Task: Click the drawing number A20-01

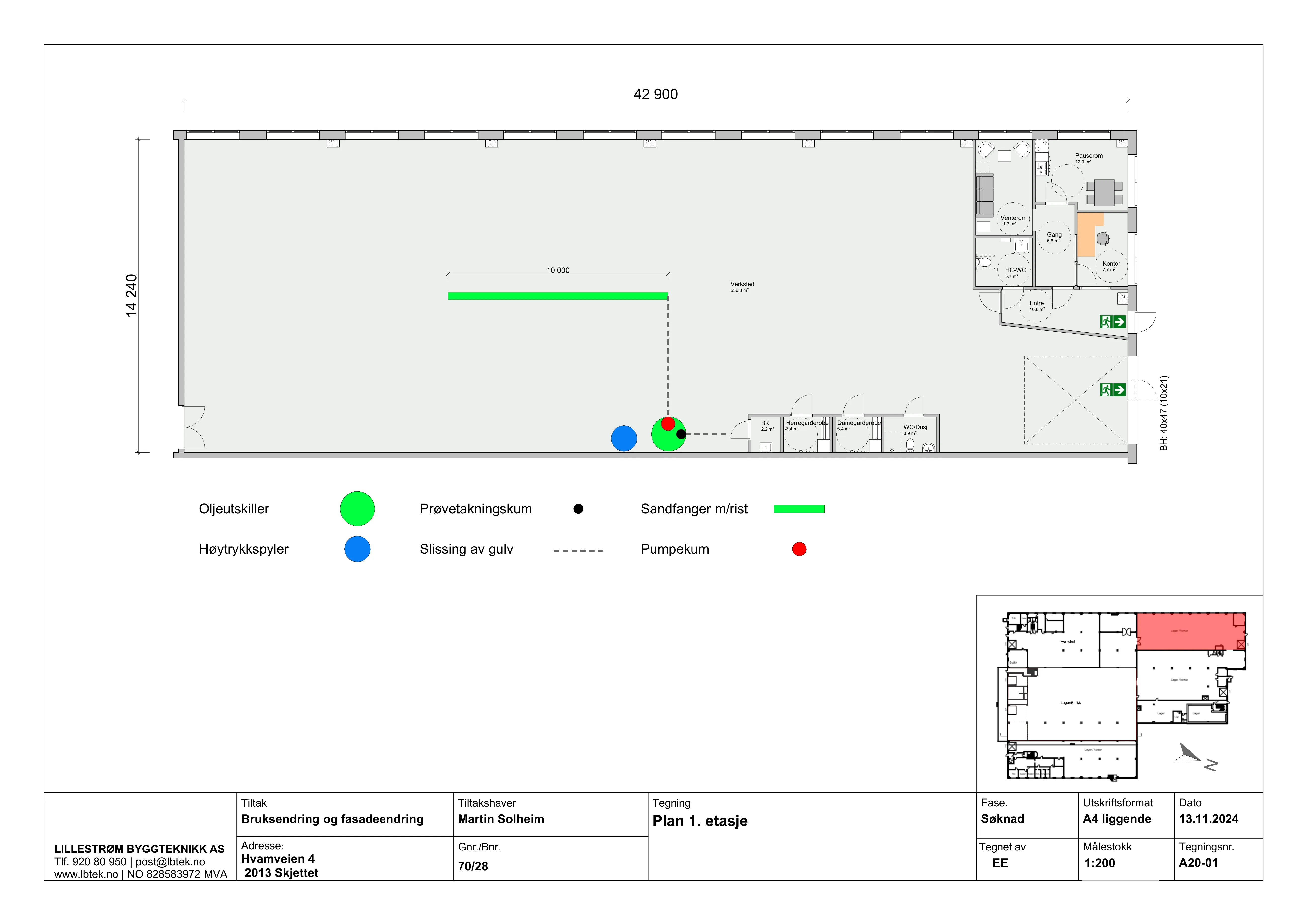Action: point(1198,863)
